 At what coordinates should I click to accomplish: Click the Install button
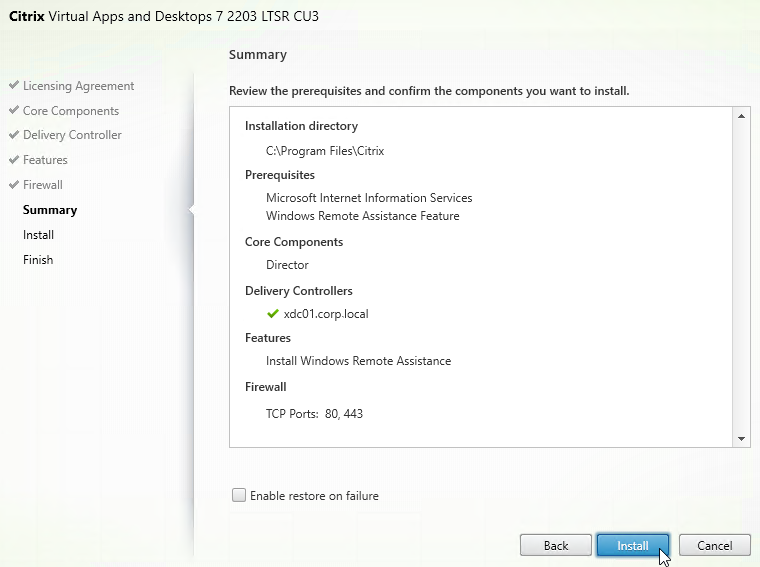coord(633,545)
